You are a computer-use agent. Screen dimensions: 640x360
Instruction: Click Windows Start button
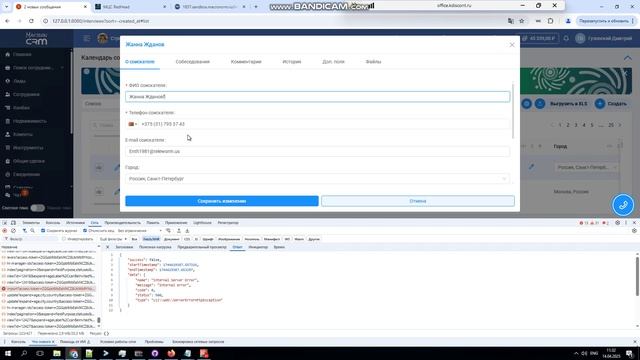pyautogui.click(x=7, y=353)
